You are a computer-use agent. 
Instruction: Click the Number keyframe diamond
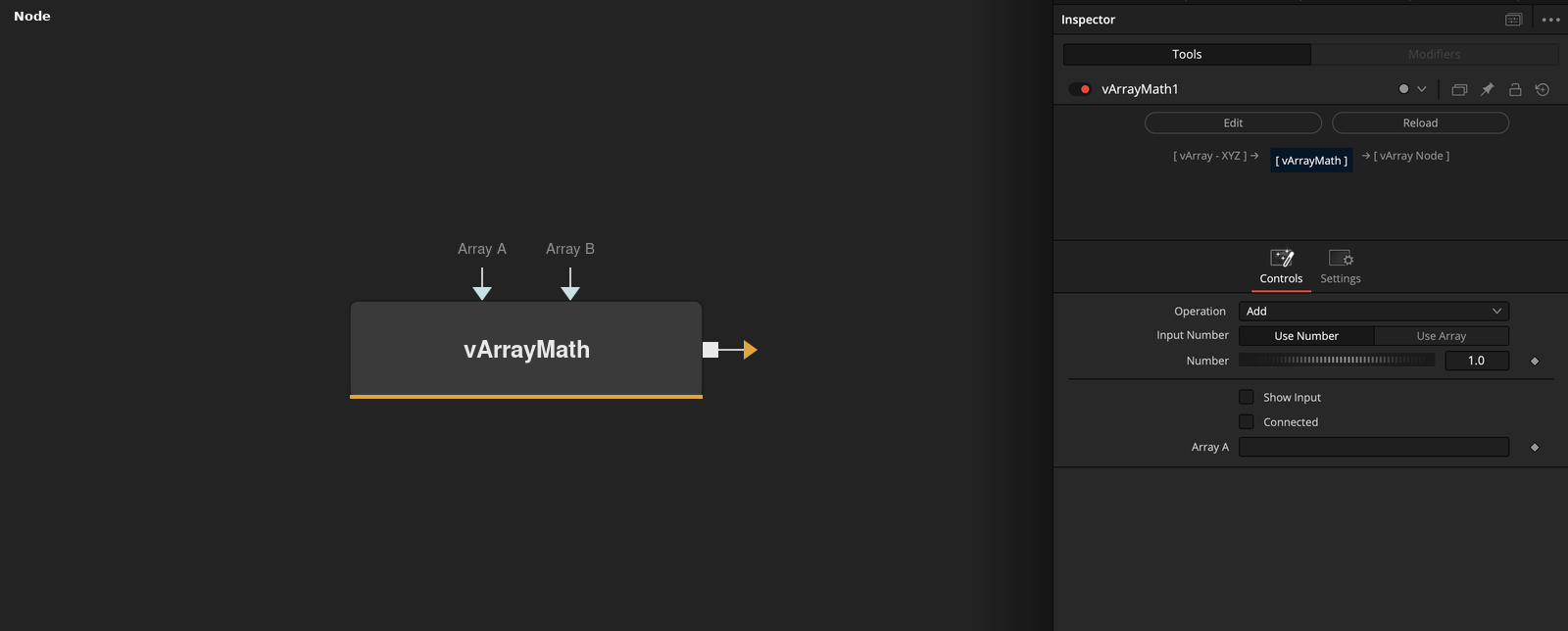pos(1535,361)
